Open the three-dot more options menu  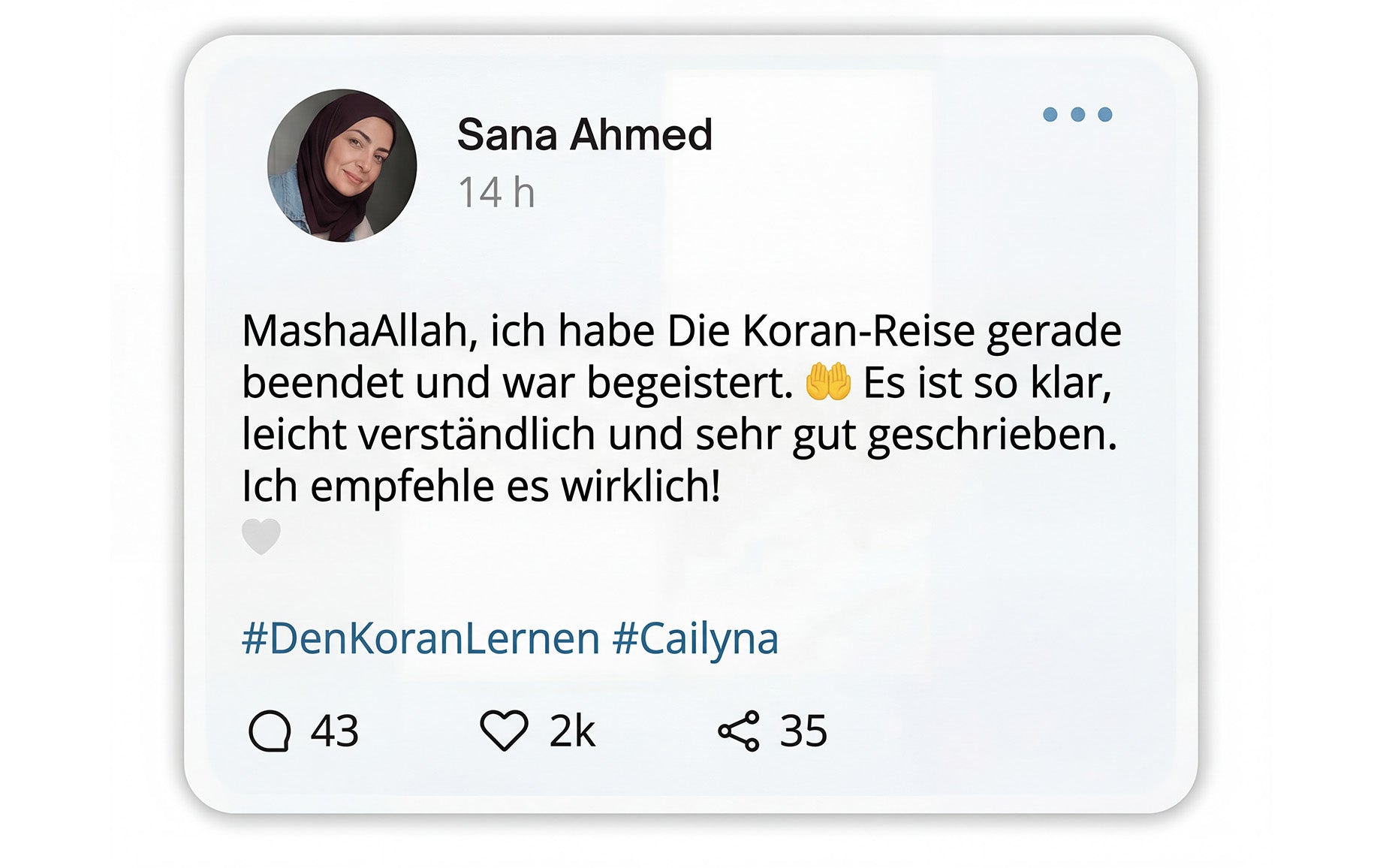coord(1077,115)
